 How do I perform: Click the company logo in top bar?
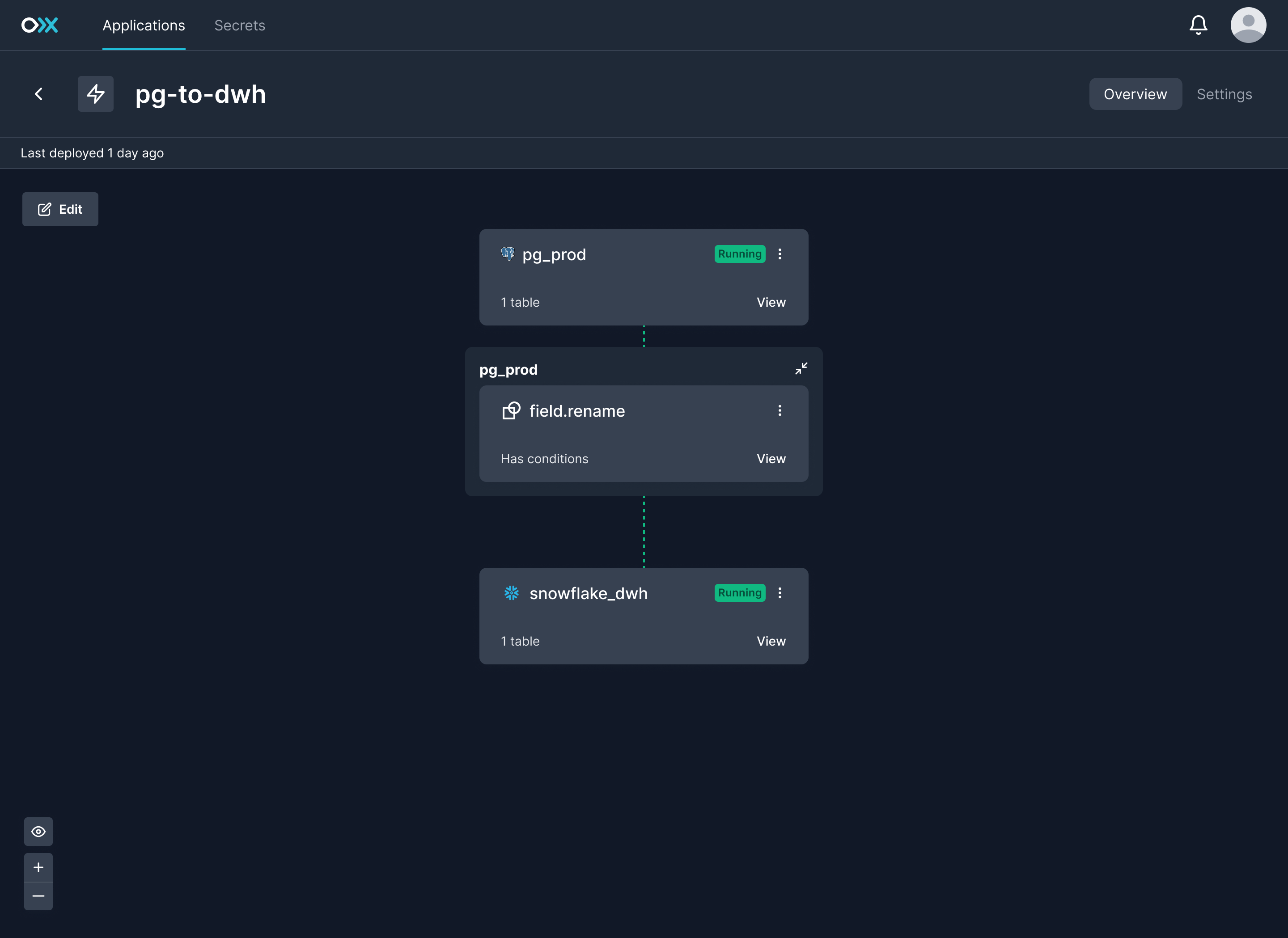tap(39, 25)
